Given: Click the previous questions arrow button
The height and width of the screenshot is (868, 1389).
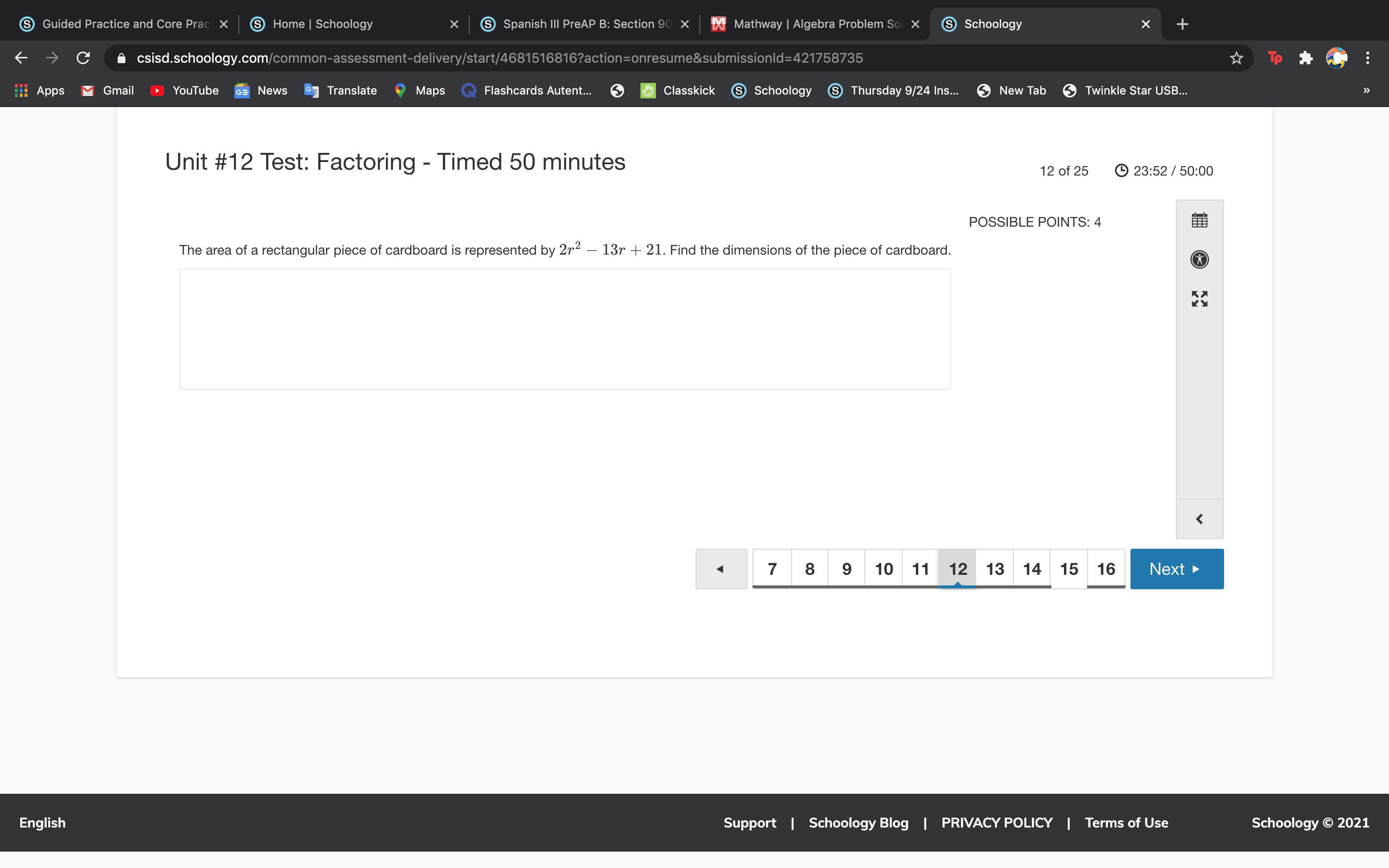Looking at the screenshot, I should pos(721,569).
